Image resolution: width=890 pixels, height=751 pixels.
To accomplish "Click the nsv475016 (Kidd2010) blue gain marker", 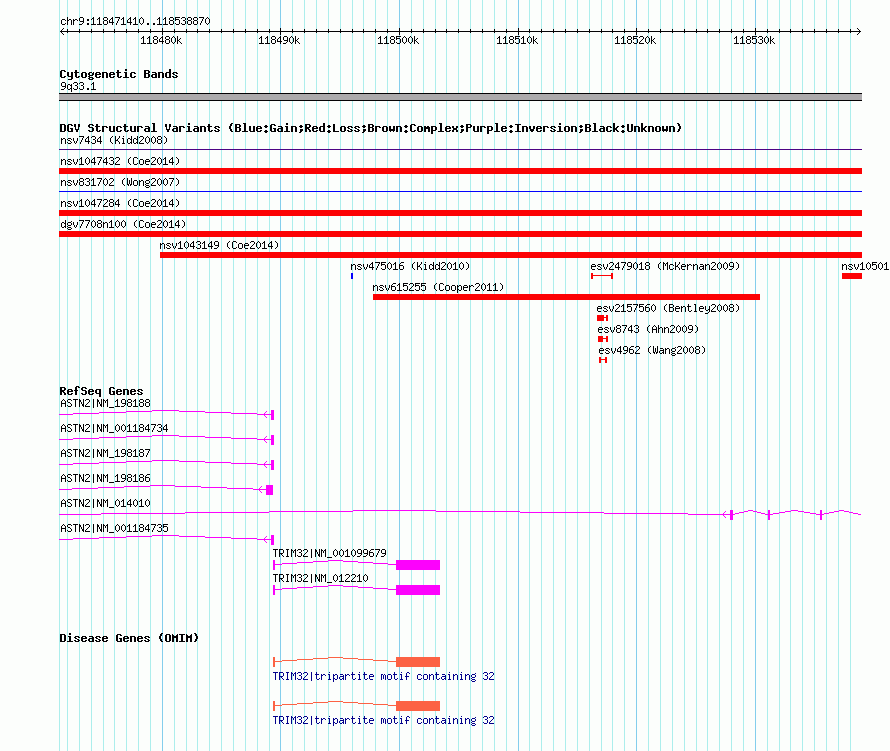I will tap(352, 276).
